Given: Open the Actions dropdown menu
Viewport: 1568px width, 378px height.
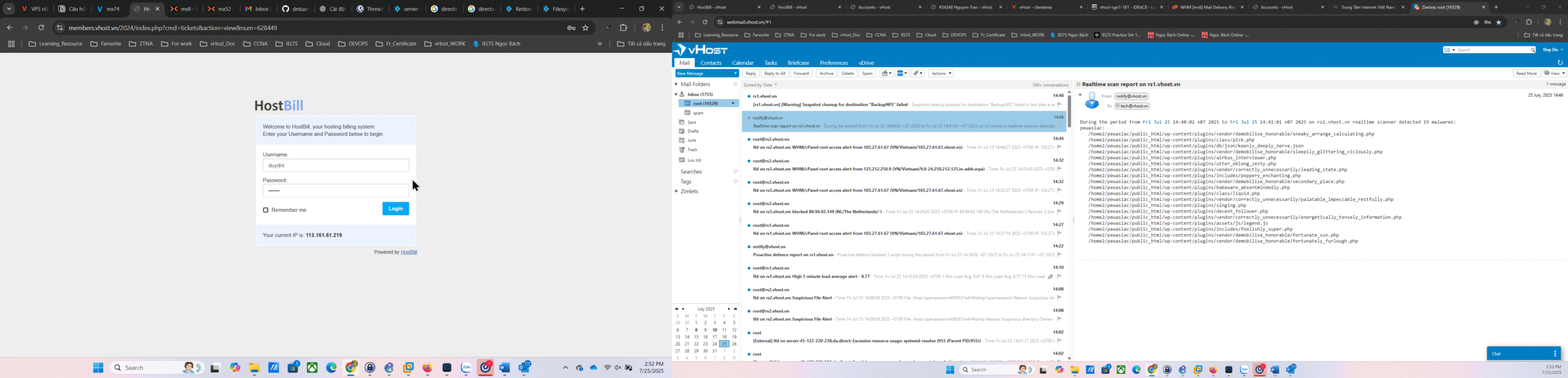Looking at the screenshot, I should click(941, 74).
